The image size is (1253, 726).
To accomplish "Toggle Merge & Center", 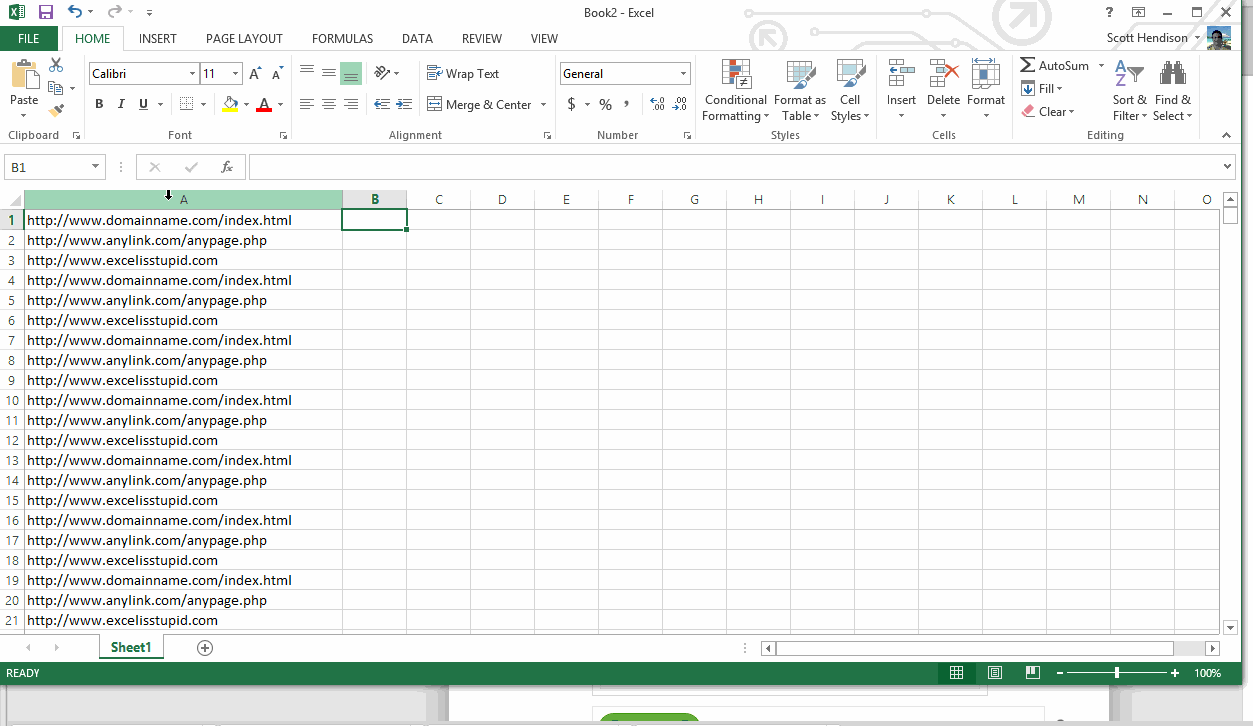I will click(480, 104).
